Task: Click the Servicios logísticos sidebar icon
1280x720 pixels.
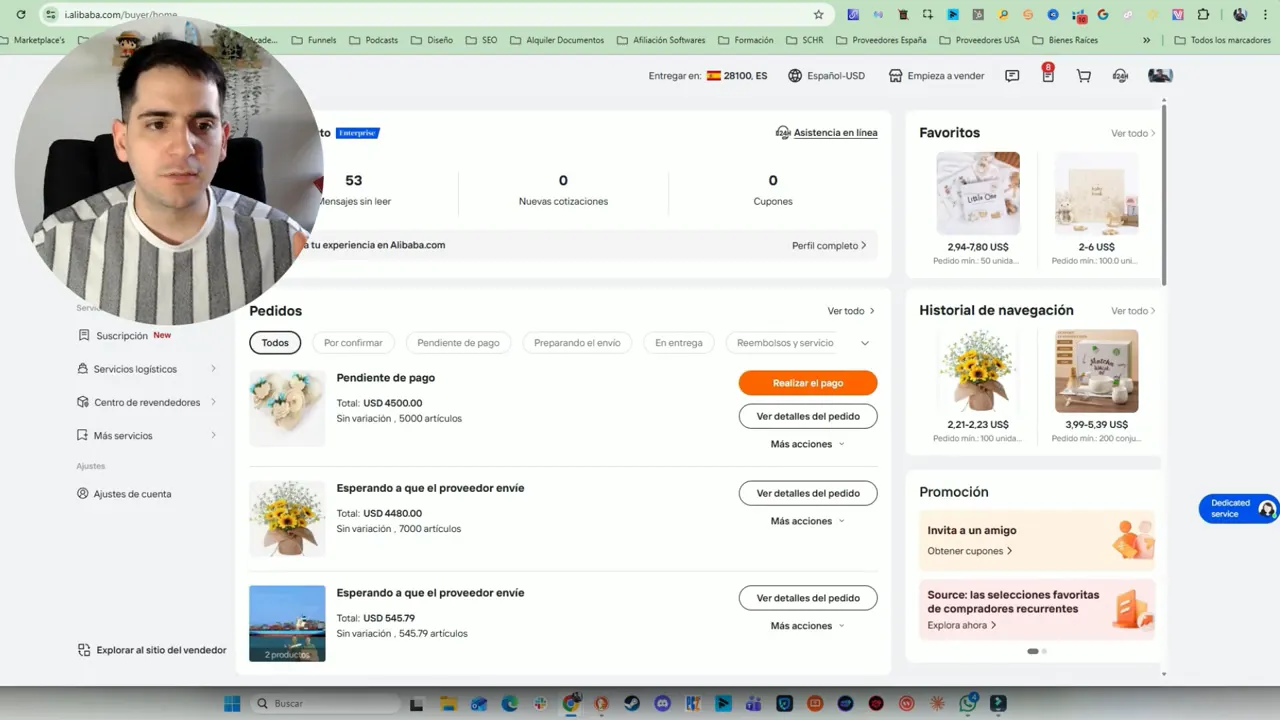Action: (x=83, y=369)
